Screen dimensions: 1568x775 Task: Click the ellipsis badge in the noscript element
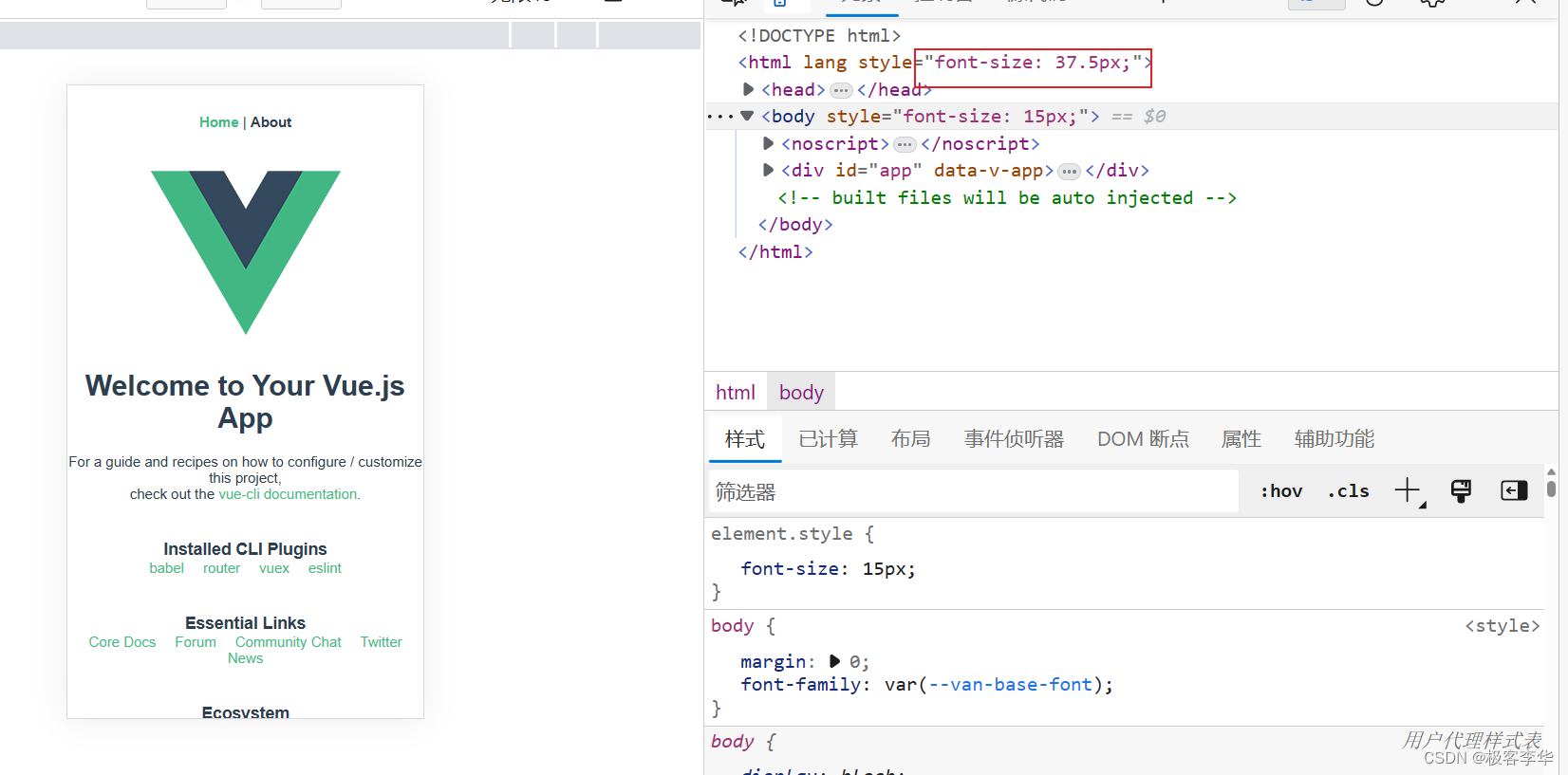(x=905, y=144)
